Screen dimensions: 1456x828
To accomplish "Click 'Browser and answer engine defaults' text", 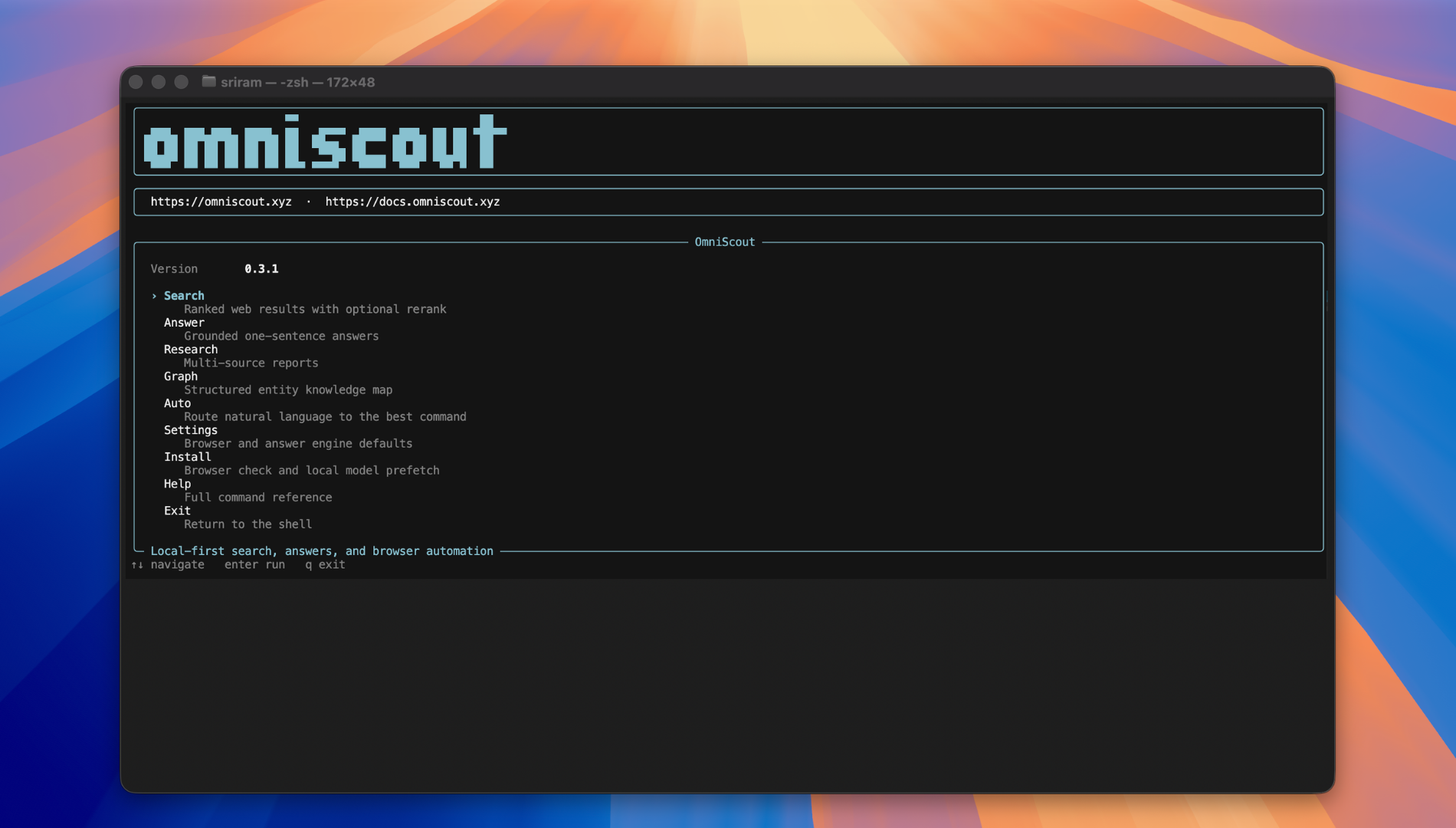I will (x=298, y=444).
